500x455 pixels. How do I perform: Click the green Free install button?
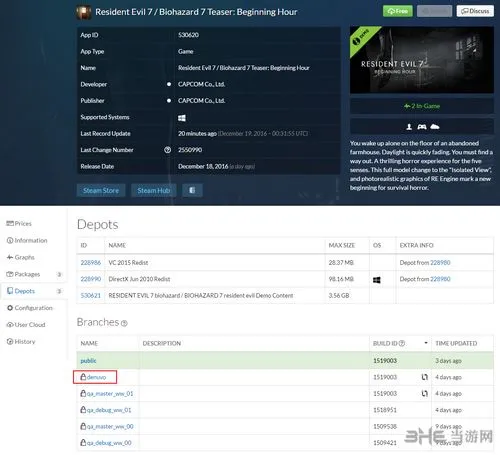(398, 11)
